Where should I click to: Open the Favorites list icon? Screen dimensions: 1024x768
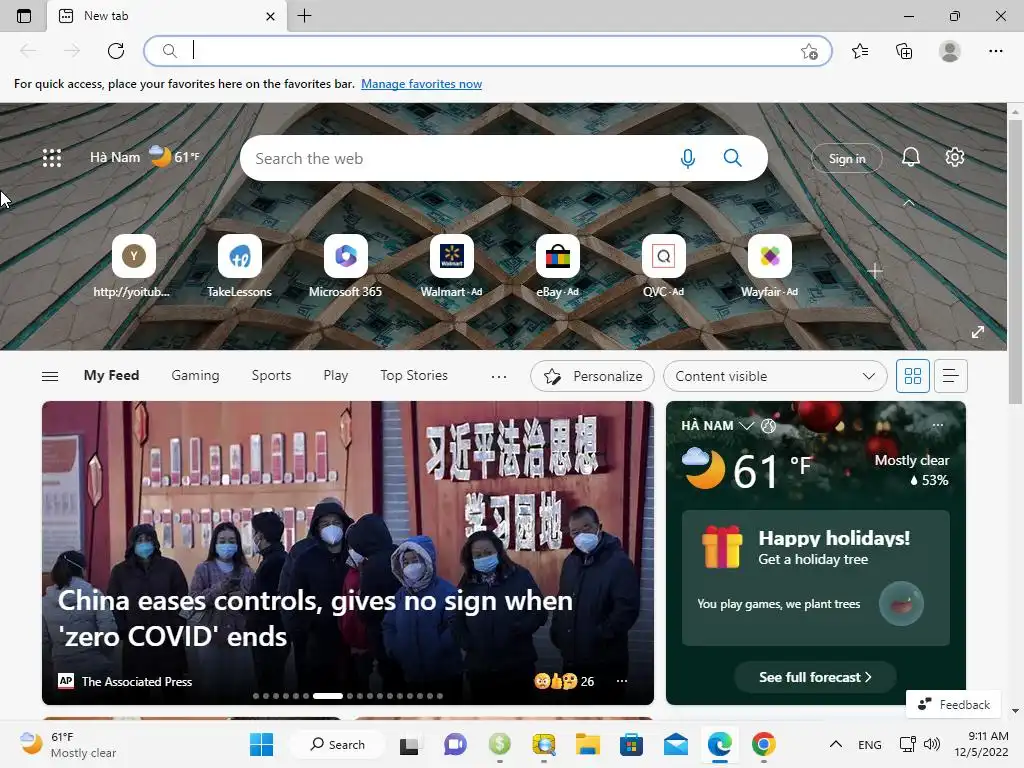point(860,51)
